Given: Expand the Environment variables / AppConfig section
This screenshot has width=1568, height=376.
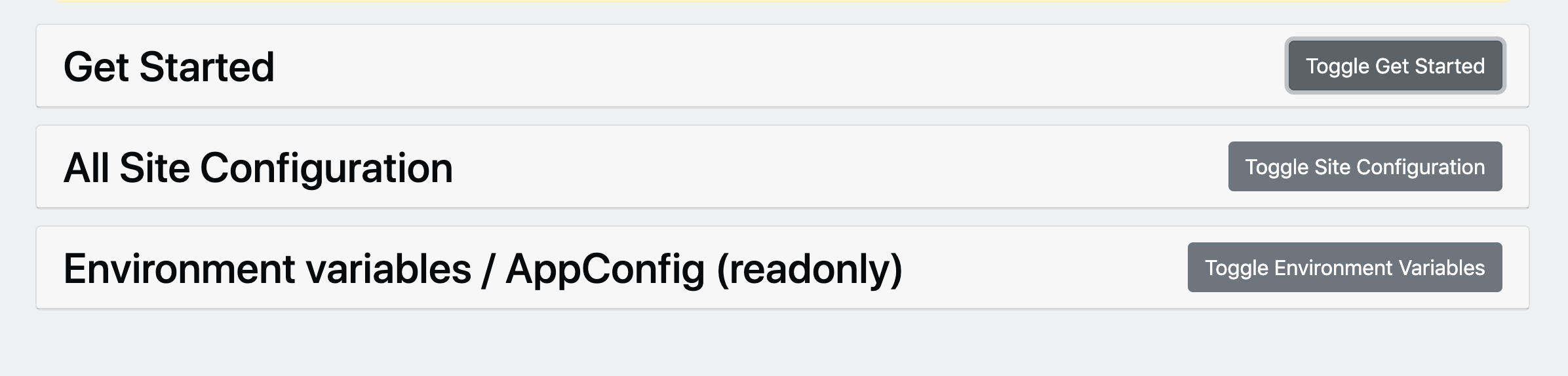Looking at the screenshot, I should pos(1344,268).
